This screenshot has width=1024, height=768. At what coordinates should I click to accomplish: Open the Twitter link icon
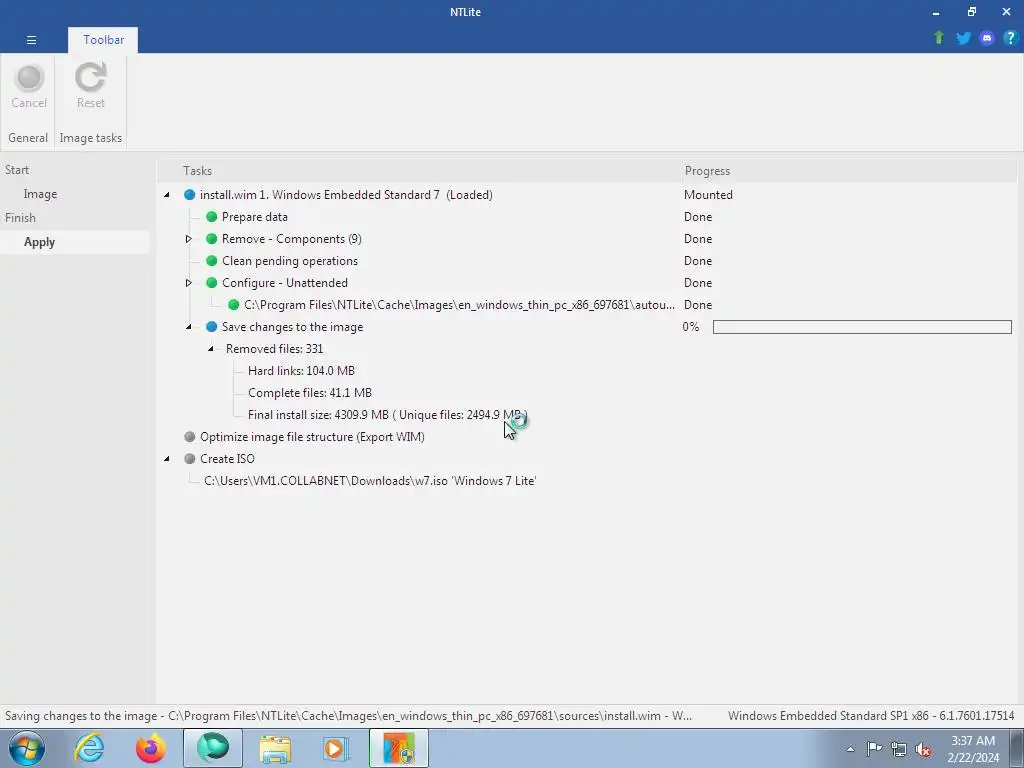click(x=963, y=38)
